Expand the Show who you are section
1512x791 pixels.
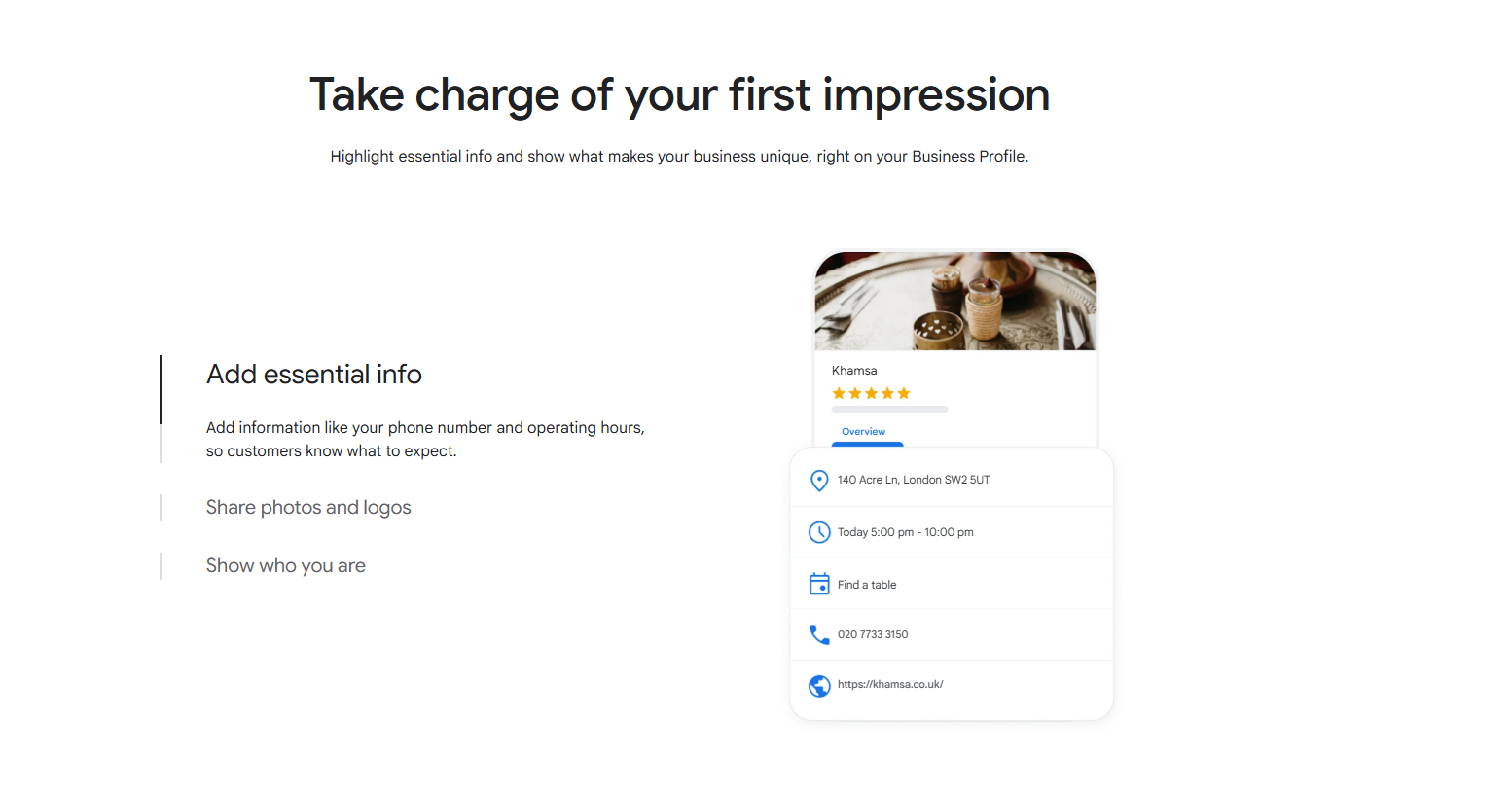click(286, 566)
